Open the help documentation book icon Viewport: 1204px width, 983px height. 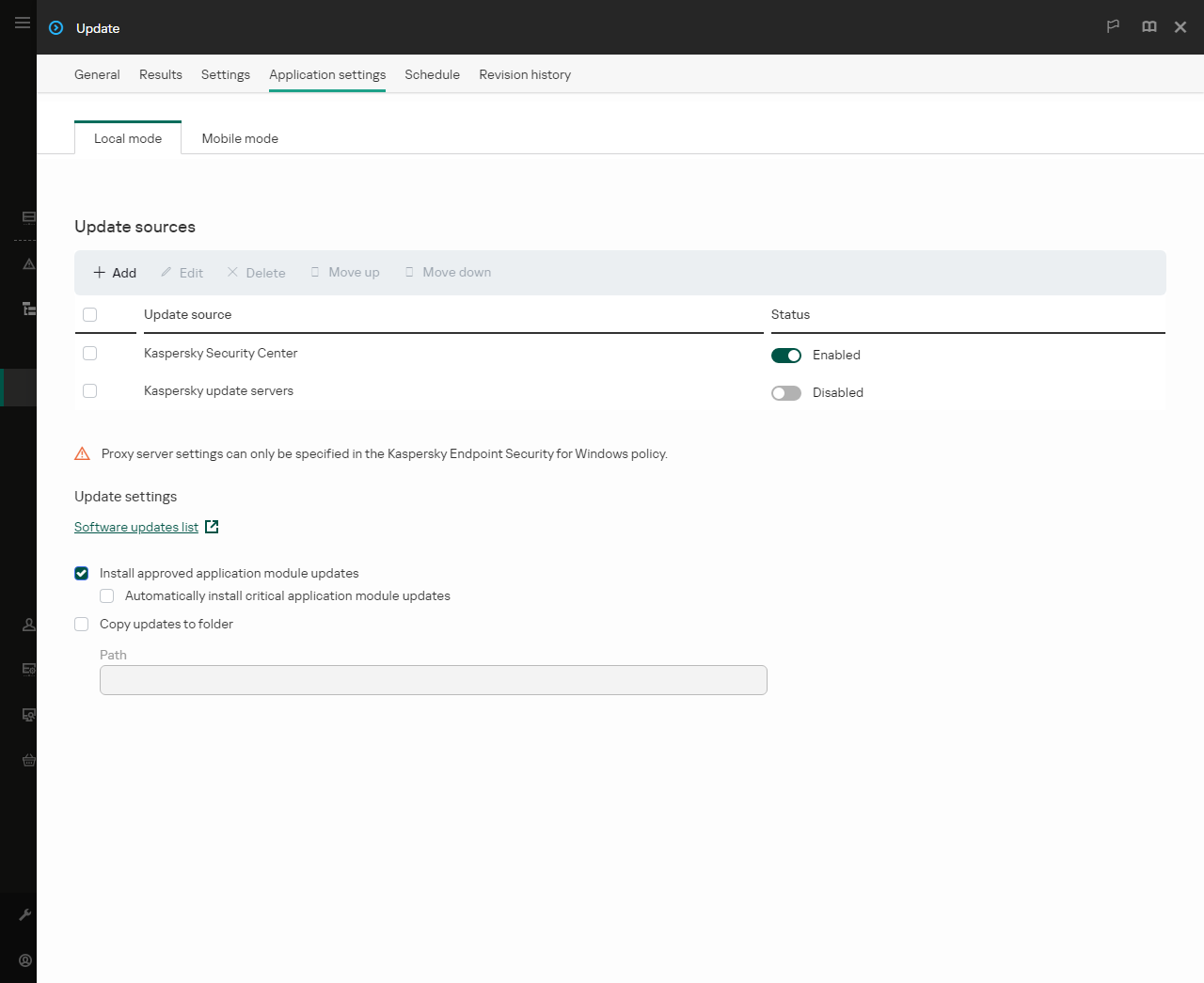tap(1149, 27)
